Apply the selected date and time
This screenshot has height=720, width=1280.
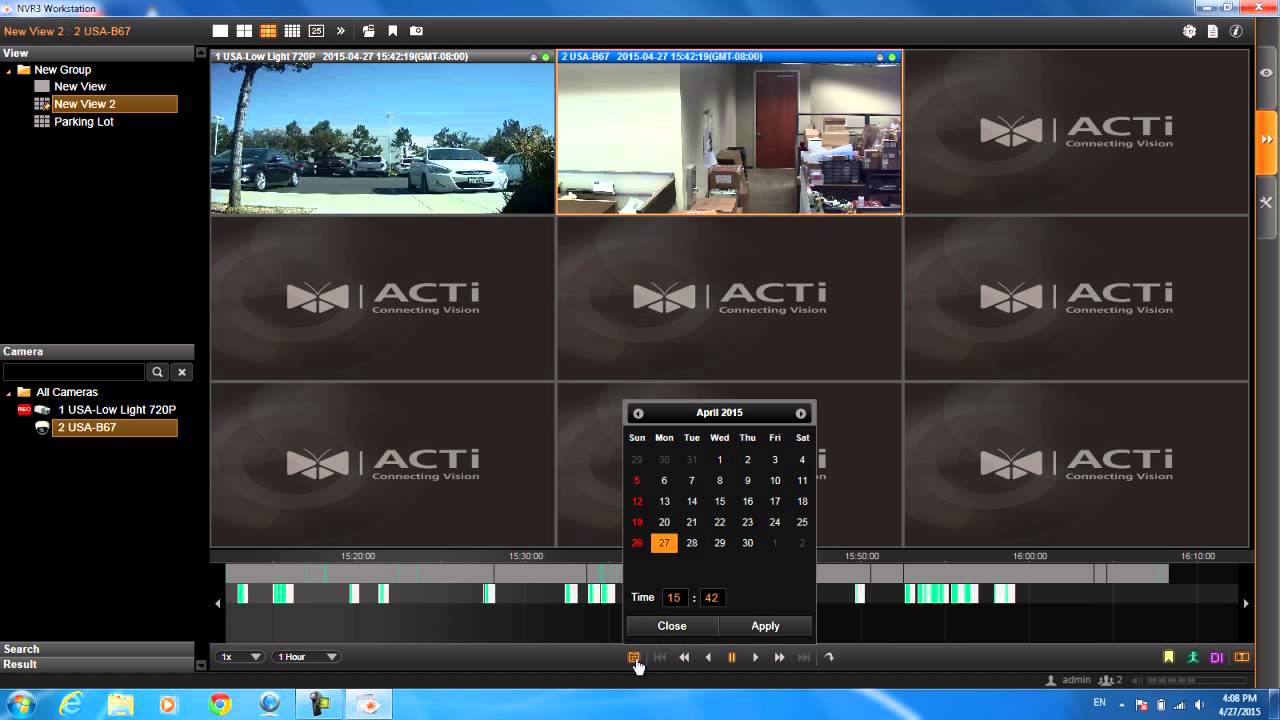(x=765, y=626)
